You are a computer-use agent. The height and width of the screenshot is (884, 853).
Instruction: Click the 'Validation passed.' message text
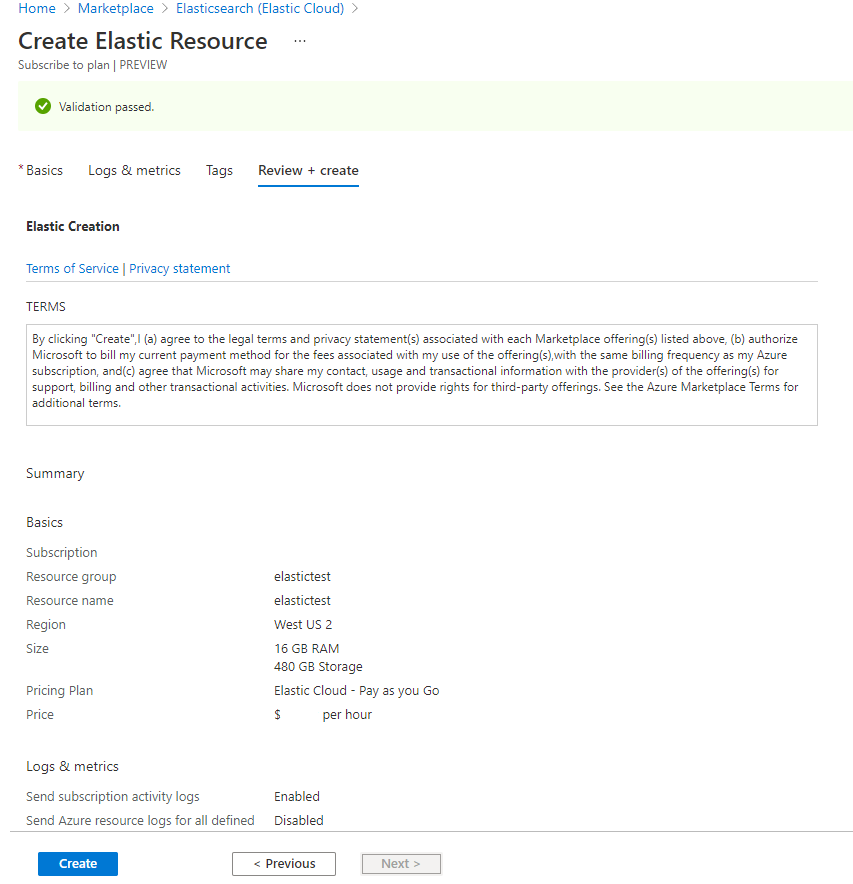tap(107, 107)
